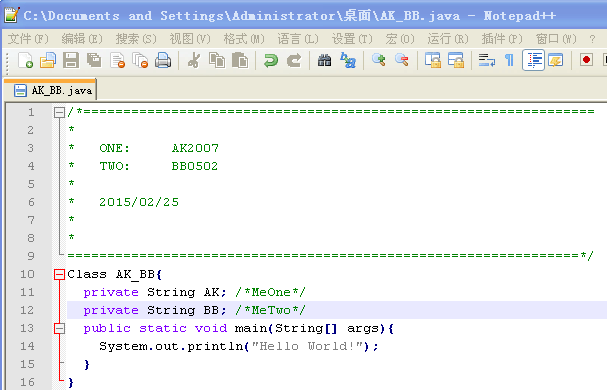
Task: Toggle synchronize vertical scrolling icon
Action: click(x=432, y=60)
